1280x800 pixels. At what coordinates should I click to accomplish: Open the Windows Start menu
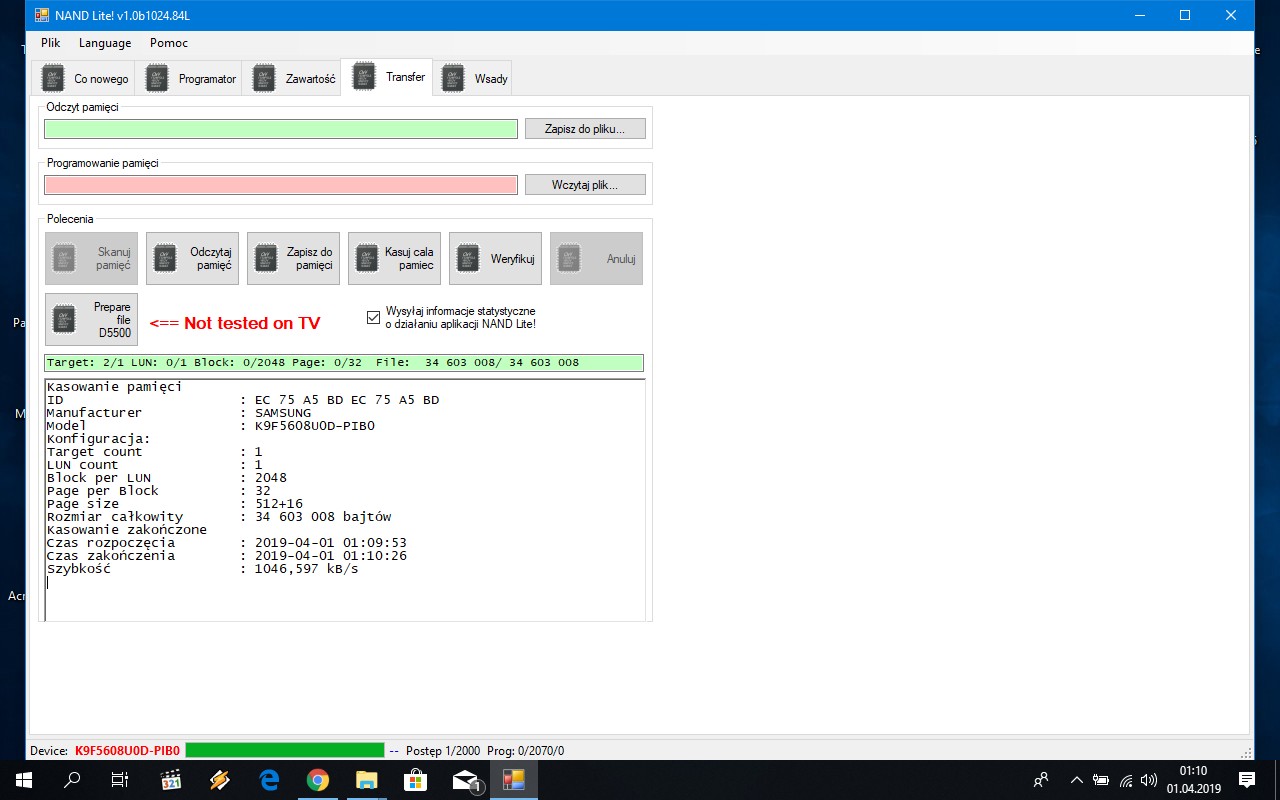(x=24, y=780)
